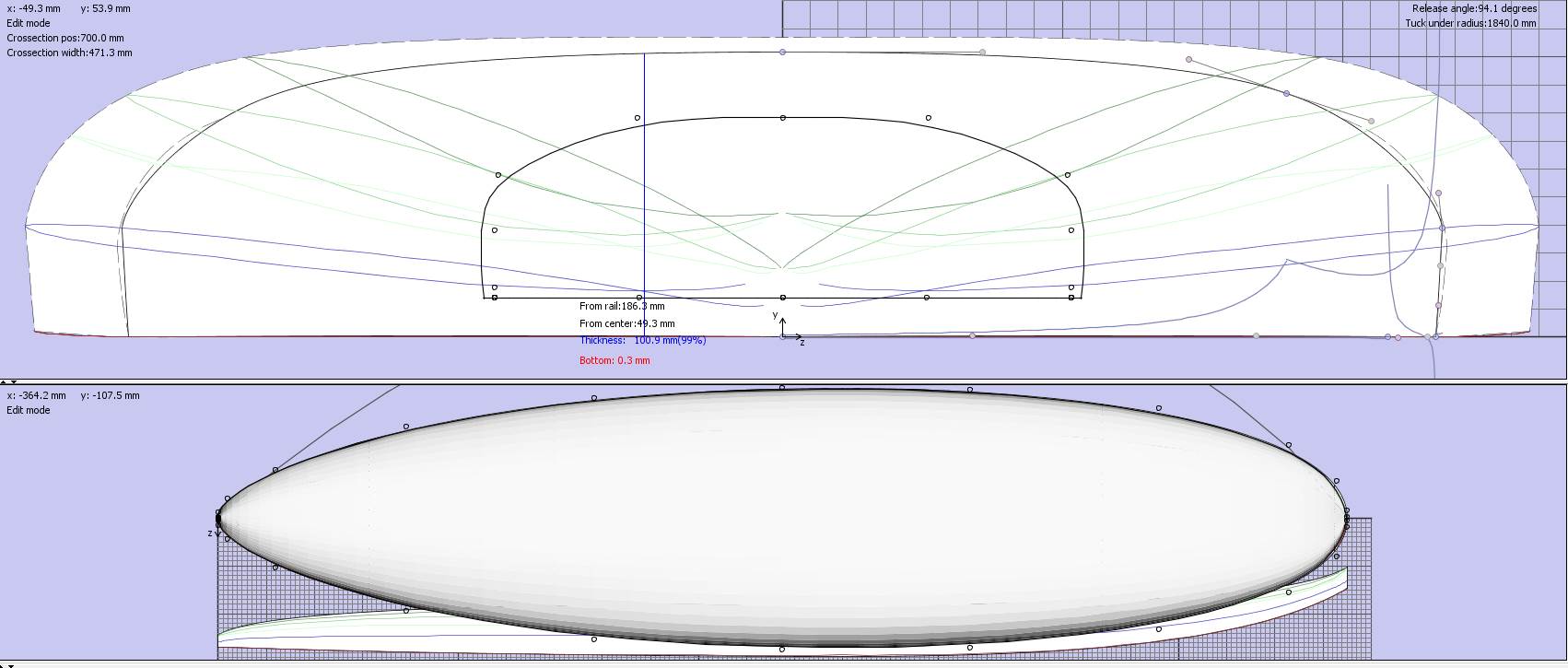Select the outline's top center control point
1568x668 pixels.
click(782, 388)
